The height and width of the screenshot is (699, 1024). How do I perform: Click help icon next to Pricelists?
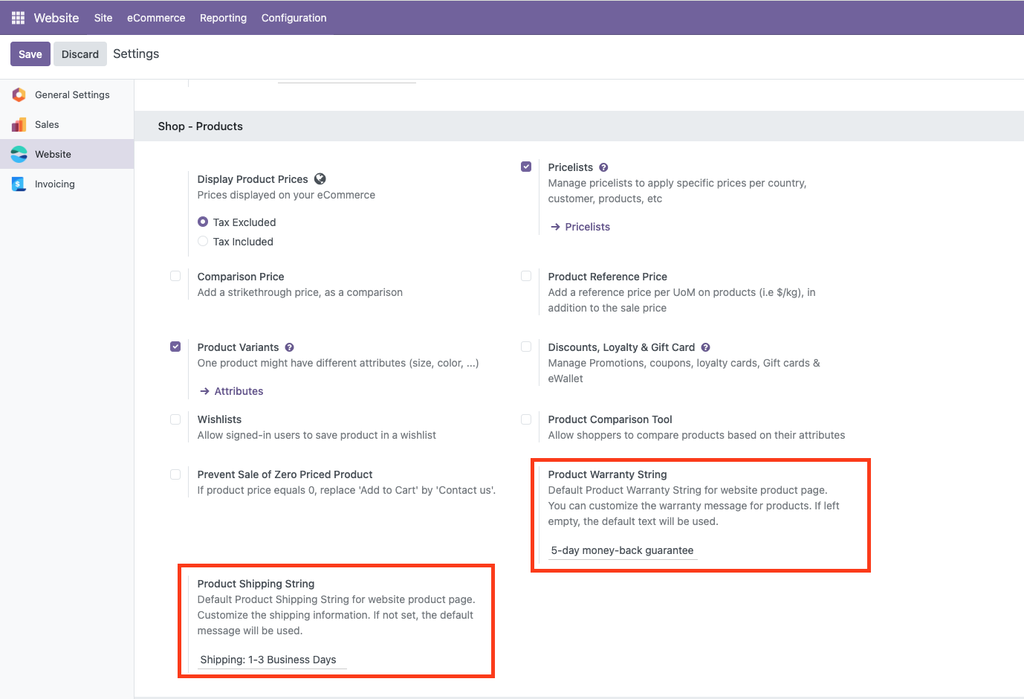pos(603,168)
